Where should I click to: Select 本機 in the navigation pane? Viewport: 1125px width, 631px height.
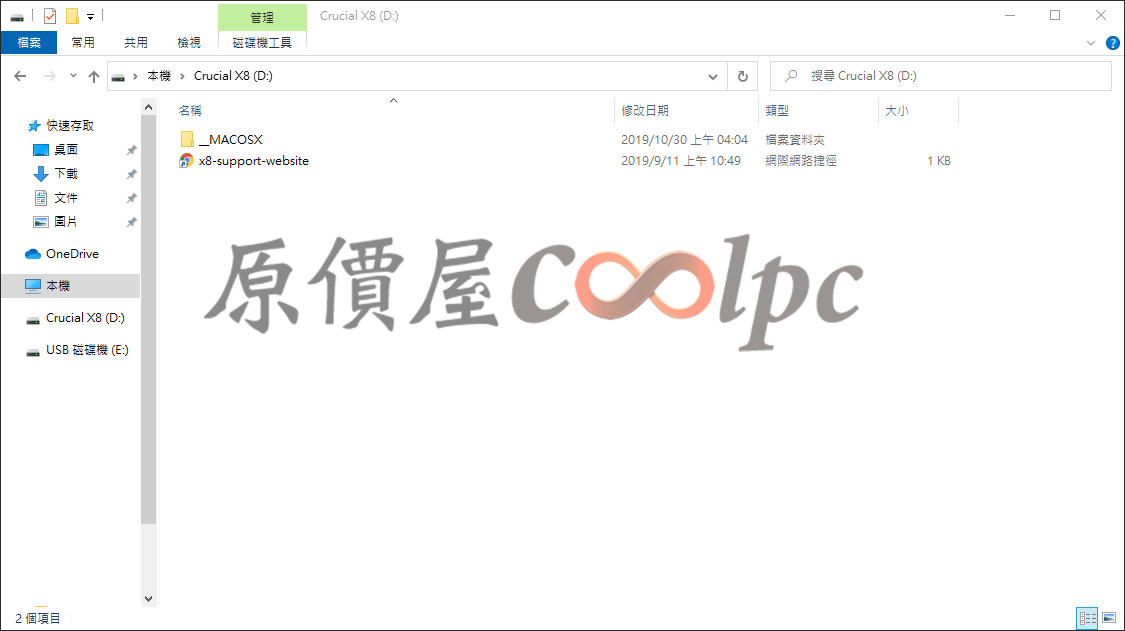coord(70,286)
